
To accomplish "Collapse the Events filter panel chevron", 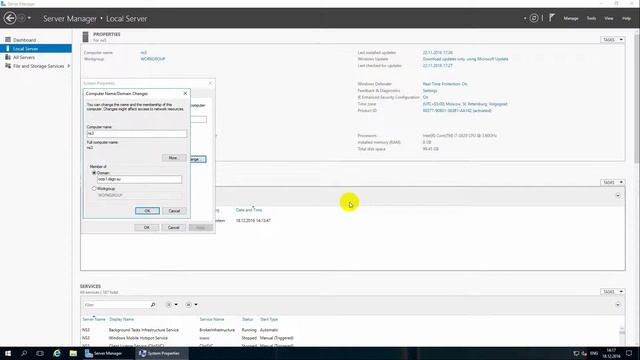I will click(x=618, y=195).
